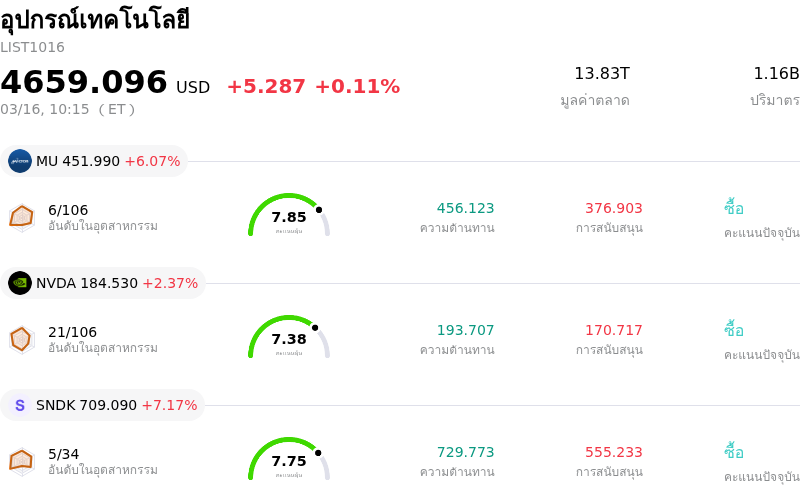Click the MU industry rank radar icon
This screenshot has height=499, width=800.
click(22, 217)
